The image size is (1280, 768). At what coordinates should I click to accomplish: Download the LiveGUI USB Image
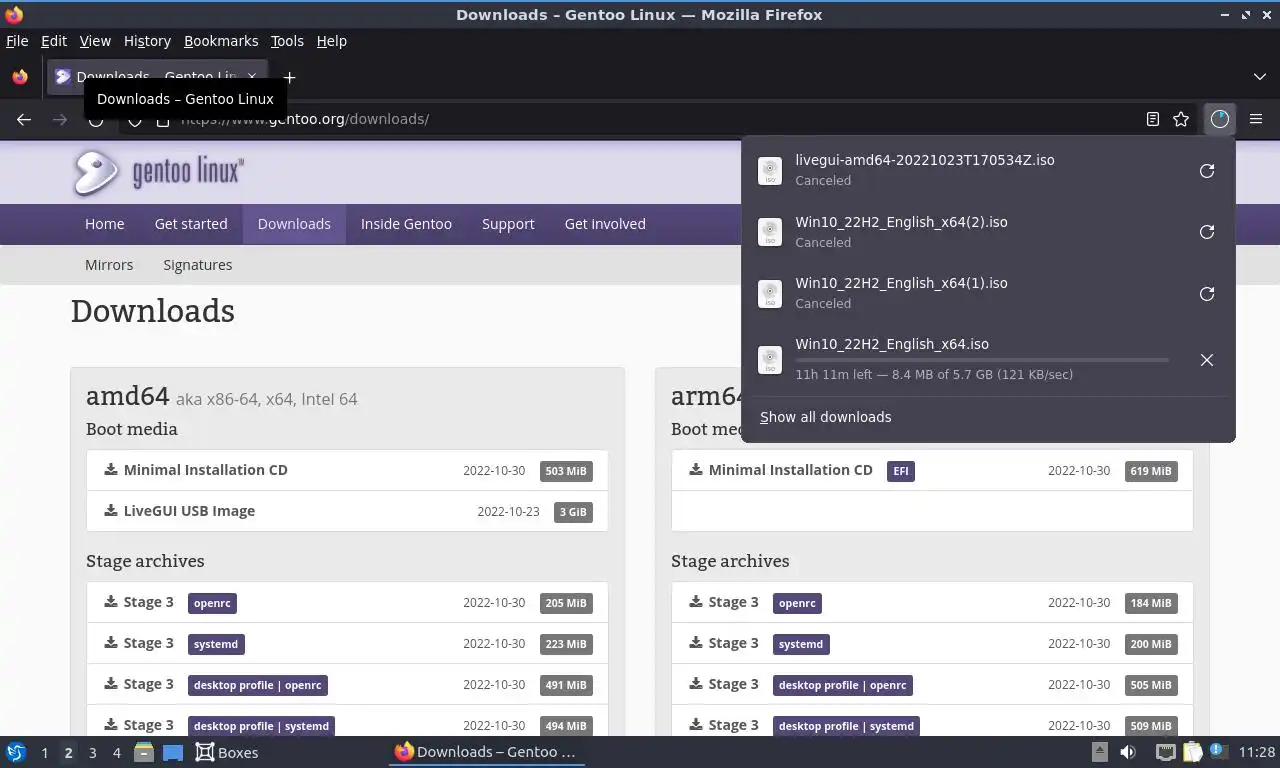(189, 511)
